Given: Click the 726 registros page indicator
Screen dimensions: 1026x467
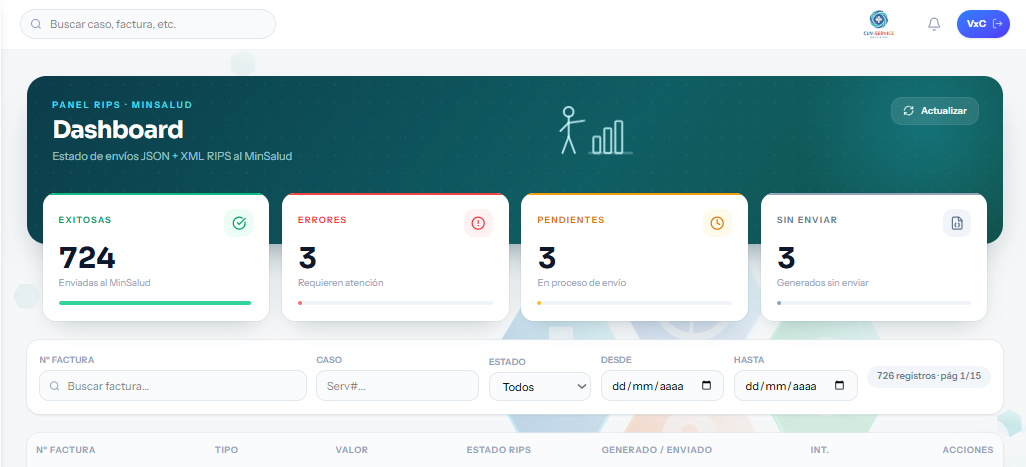Looking at the screenshot, I should [x=929, y=377].
